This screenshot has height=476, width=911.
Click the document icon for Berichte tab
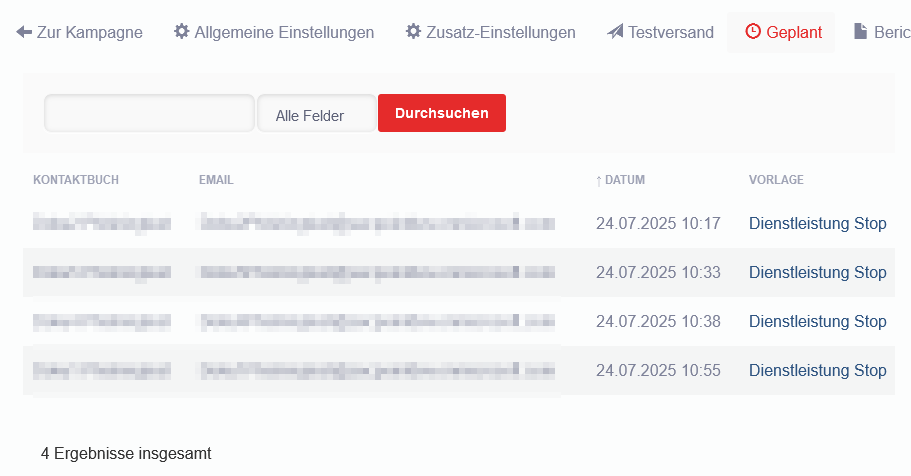tap(860, 32)
